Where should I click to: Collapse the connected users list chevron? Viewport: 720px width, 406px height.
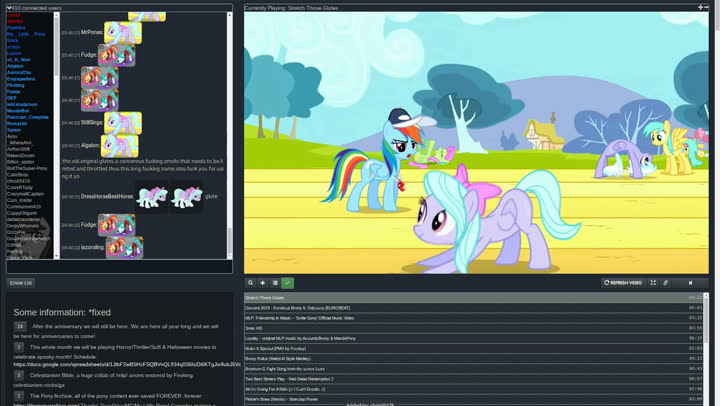[x=9, y=8]
